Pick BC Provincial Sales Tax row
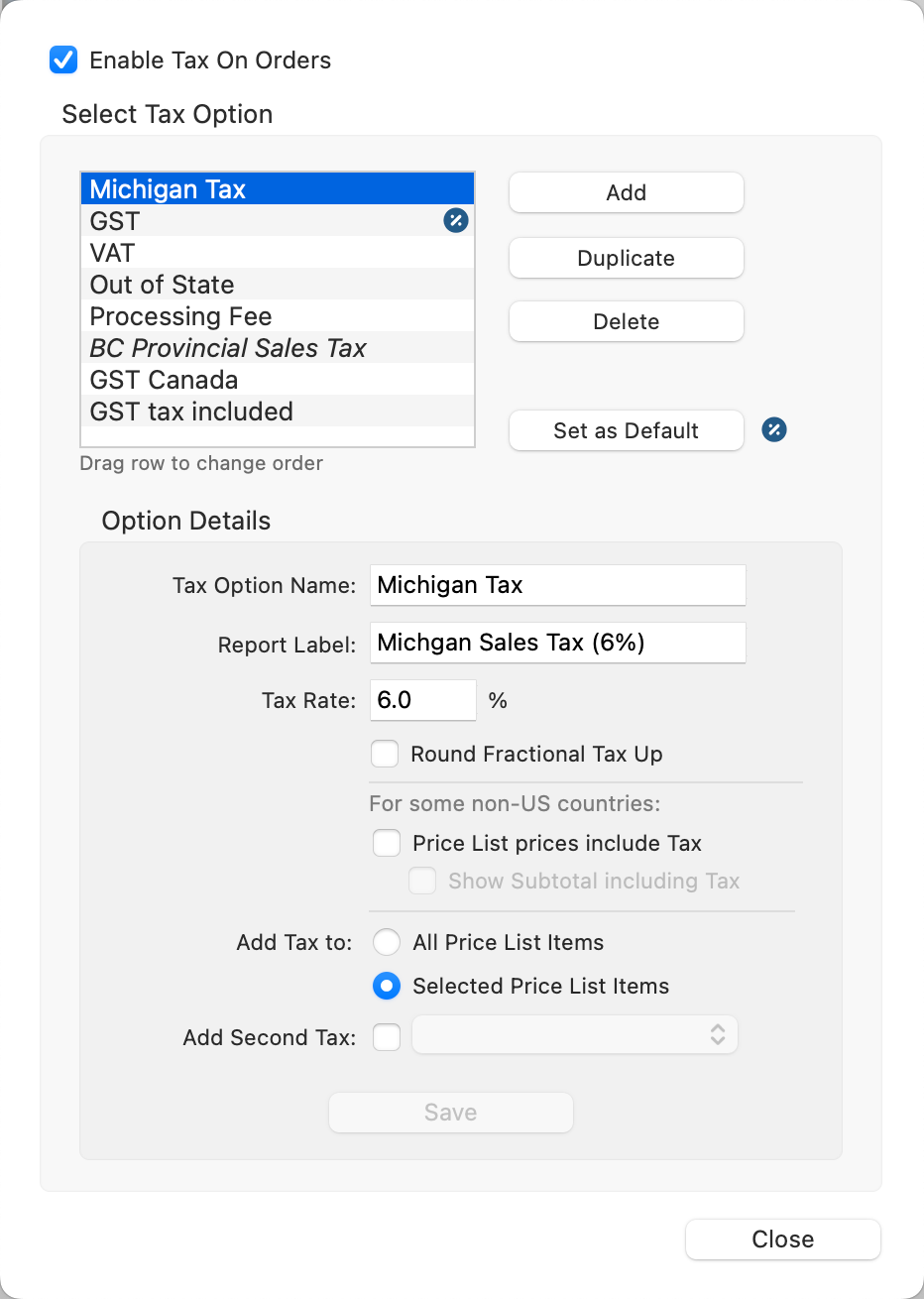Screen dimensions: 924x1299 [x=228, y=348]
